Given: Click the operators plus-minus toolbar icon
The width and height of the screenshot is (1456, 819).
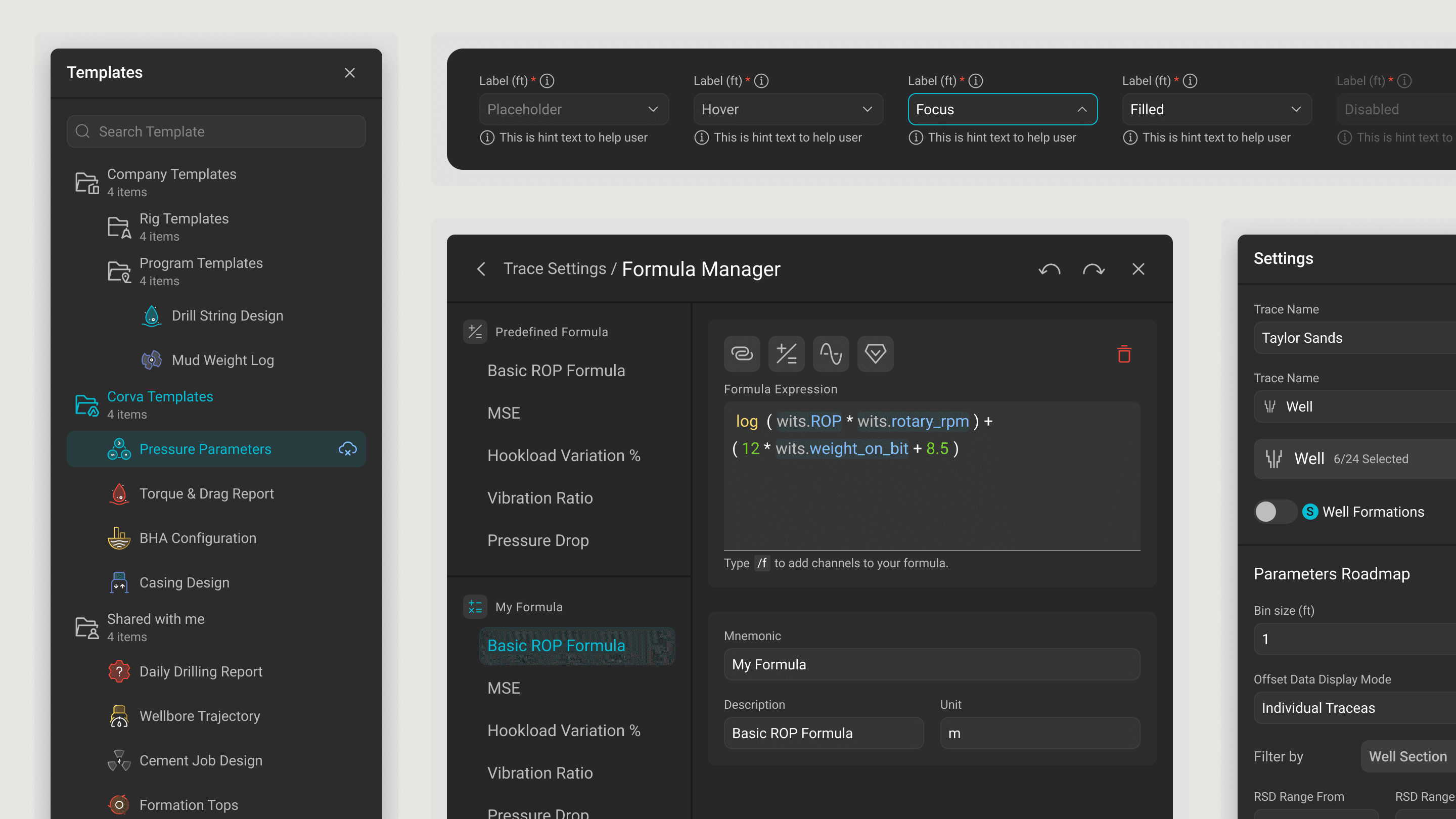Looking at the screenshot, I should (786, 354).
